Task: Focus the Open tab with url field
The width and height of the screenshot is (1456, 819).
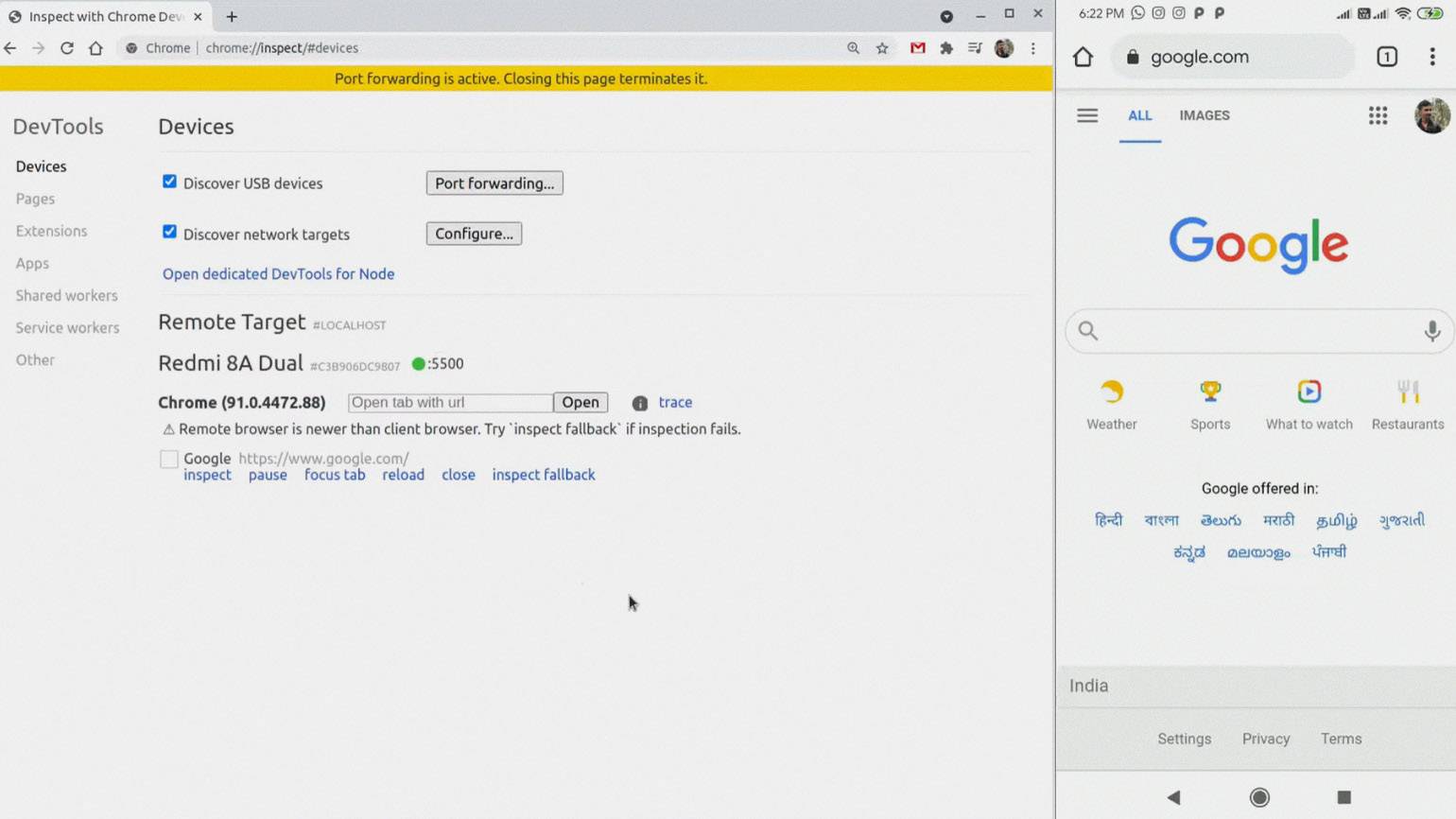Action: pyautogui.click(x=450, y=403)
